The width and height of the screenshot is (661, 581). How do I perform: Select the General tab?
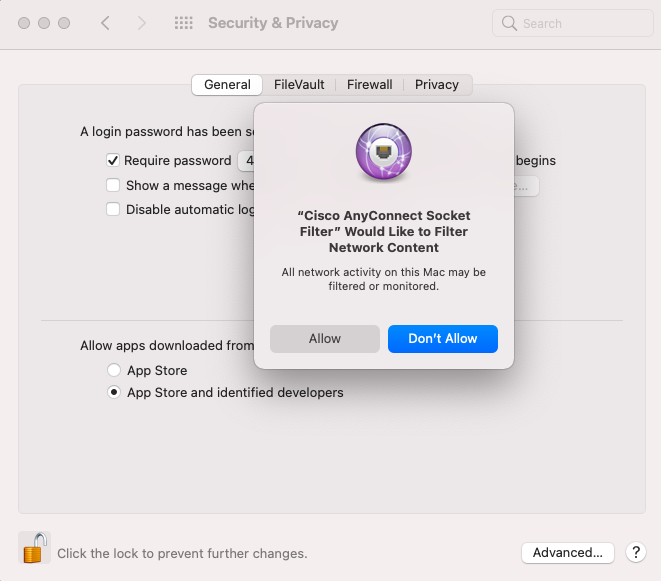click(x=227, y=85)
